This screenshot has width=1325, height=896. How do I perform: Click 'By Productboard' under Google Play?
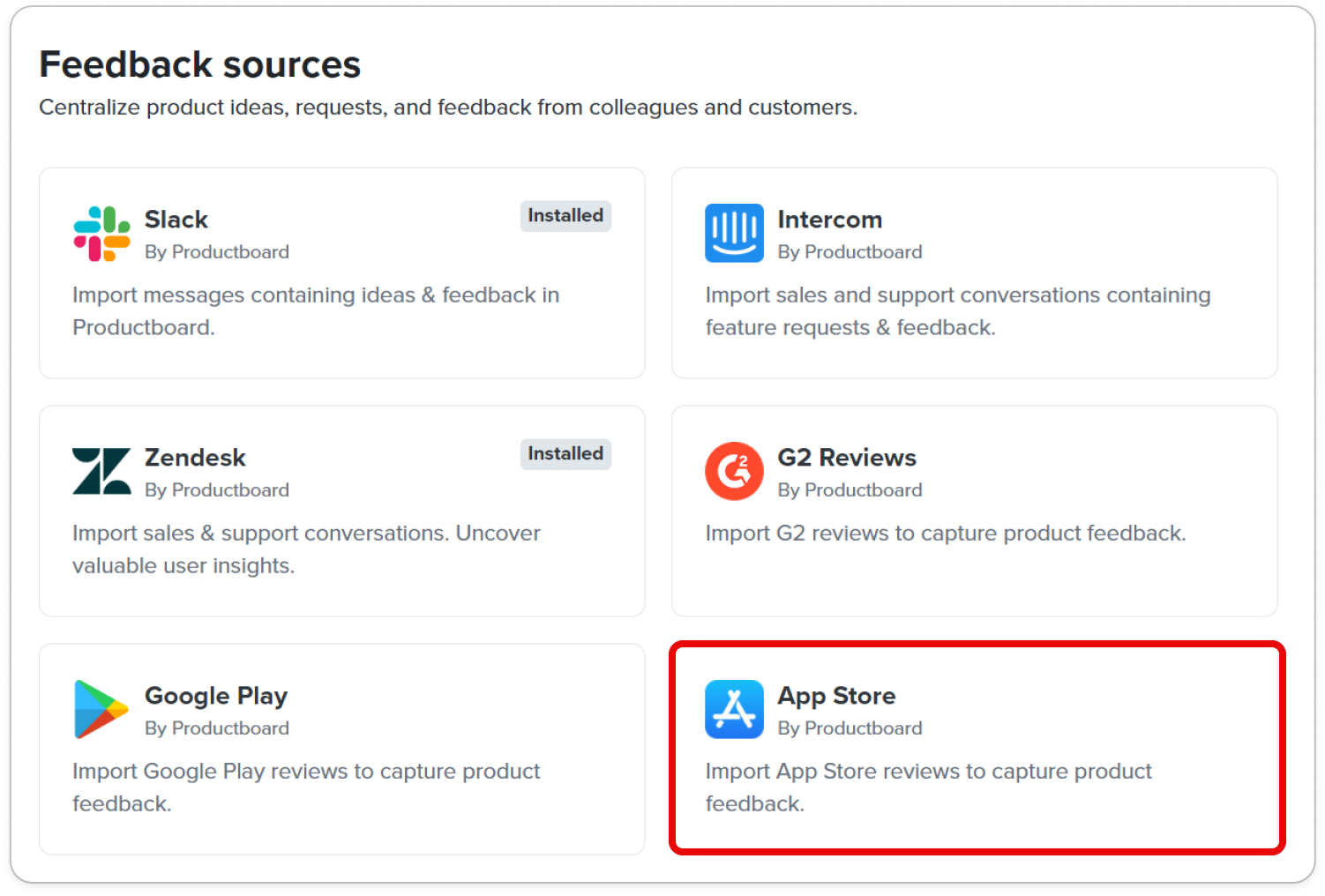click(217, 728)
